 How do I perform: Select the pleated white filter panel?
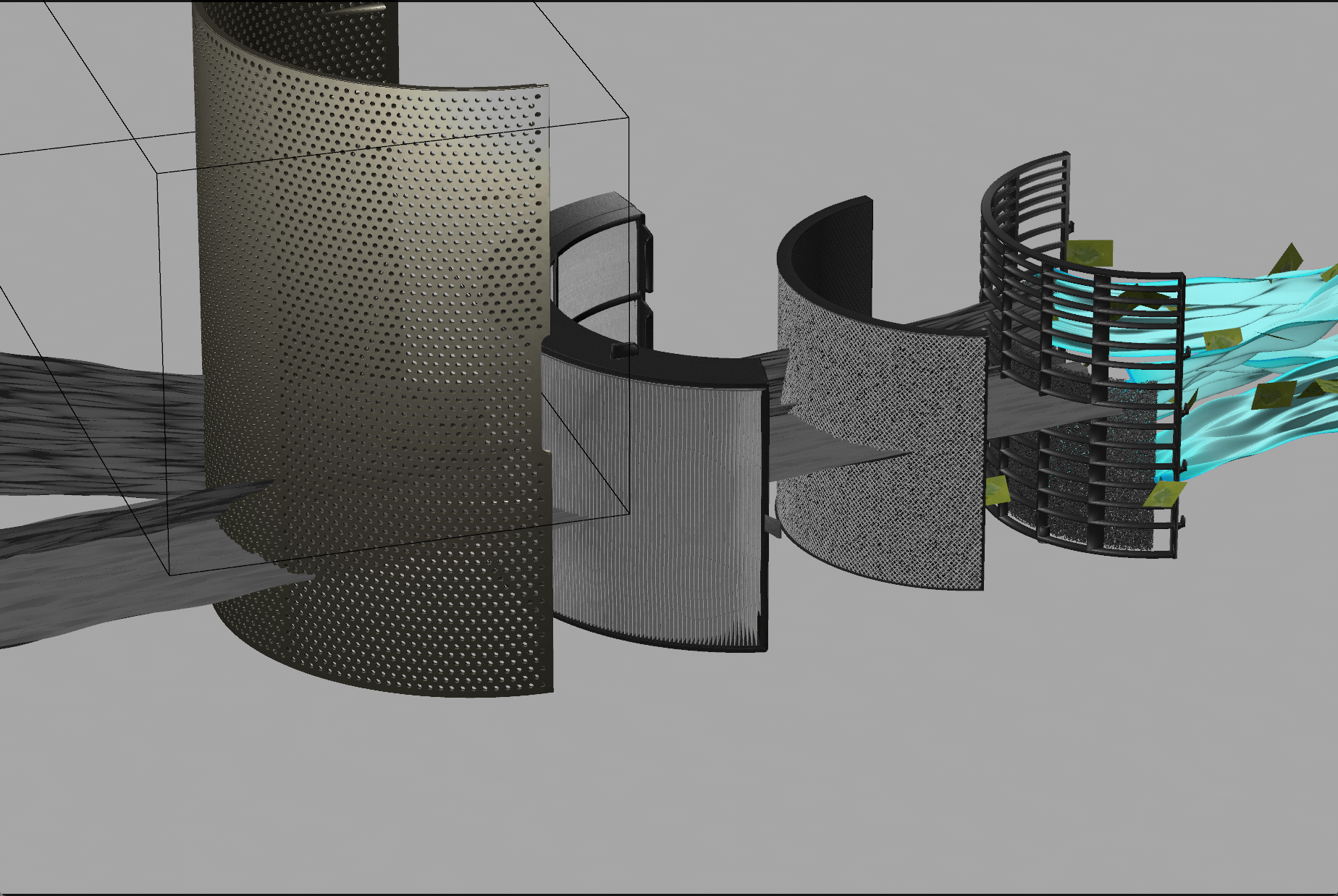(x=655, y=499)
